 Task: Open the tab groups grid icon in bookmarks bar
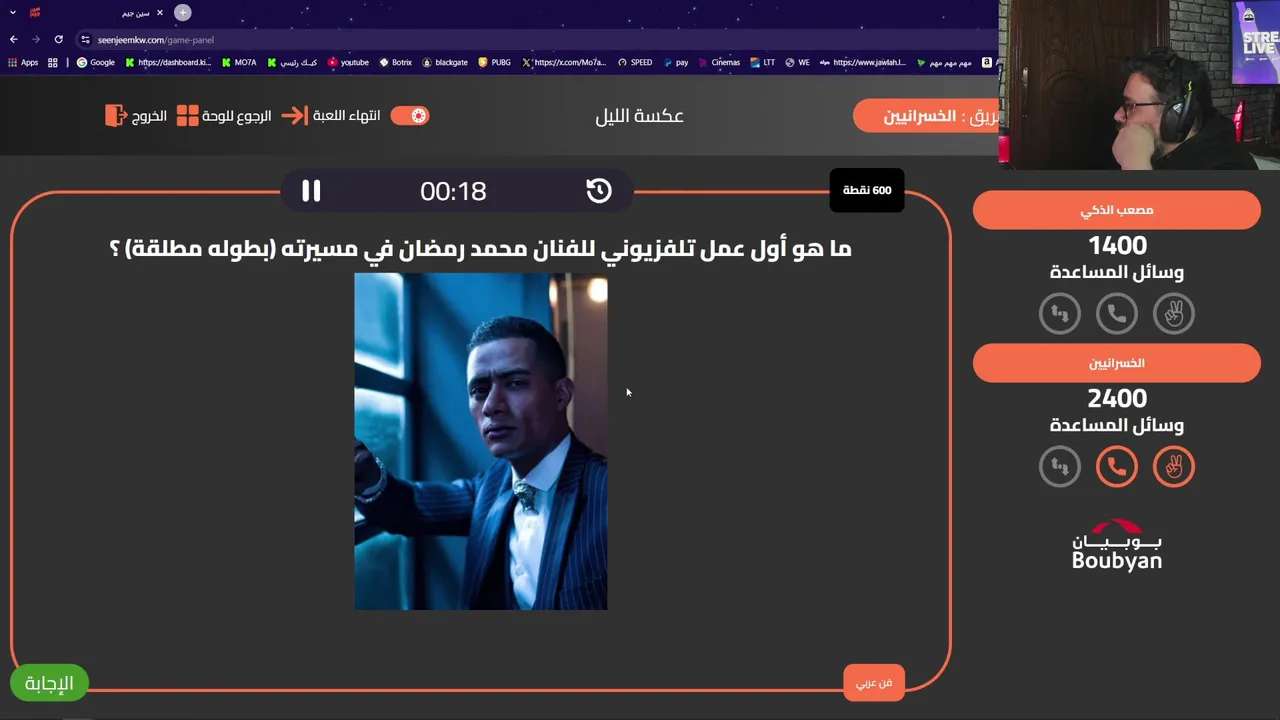(53, 62)
